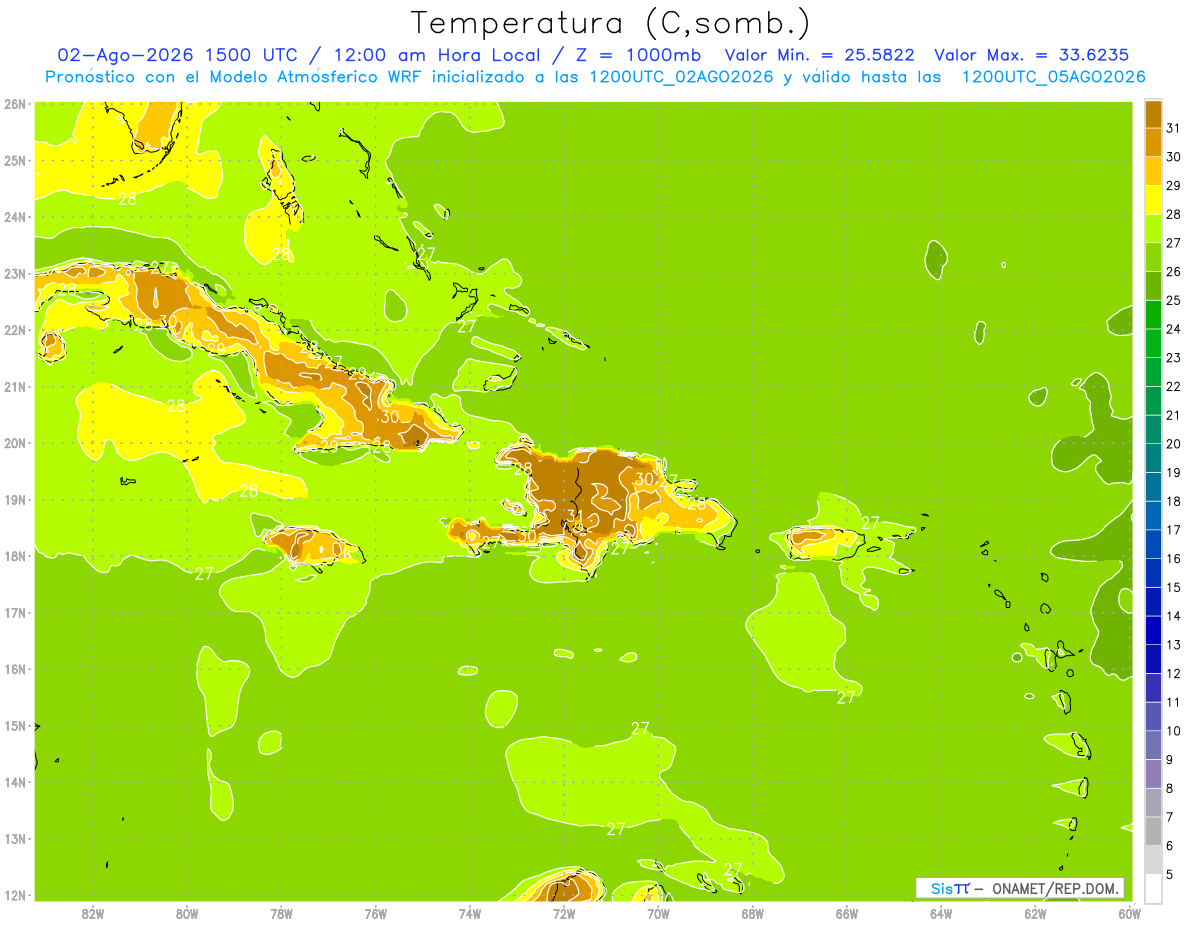This screenshot has height=927, width=1200.
Task: Click the color scale swatch between 30 and 31
Action: point(1153,141)
